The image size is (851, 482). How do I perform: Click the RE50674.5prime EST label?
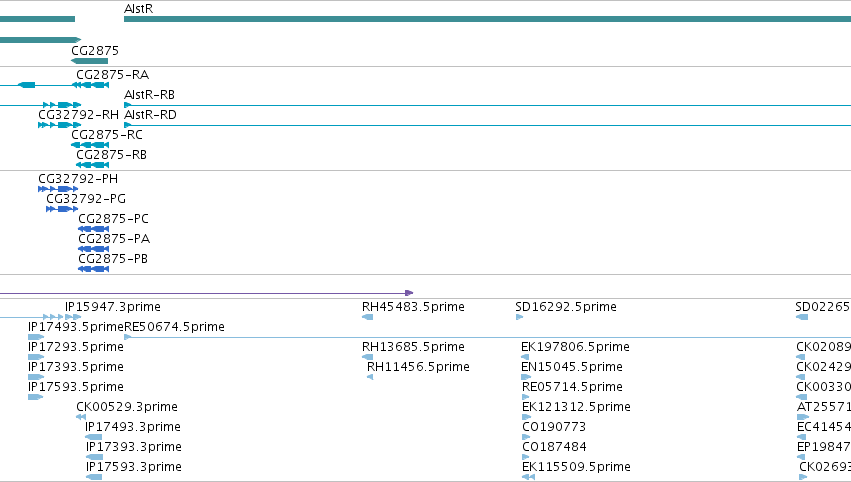(x=174, y=327)
